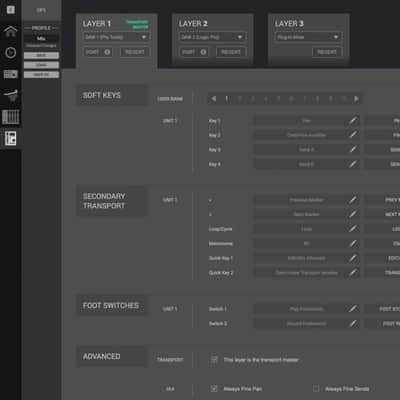Click the info icon in Layer 2 Port
The image size is (400, 400).
(x=203, y=52)
